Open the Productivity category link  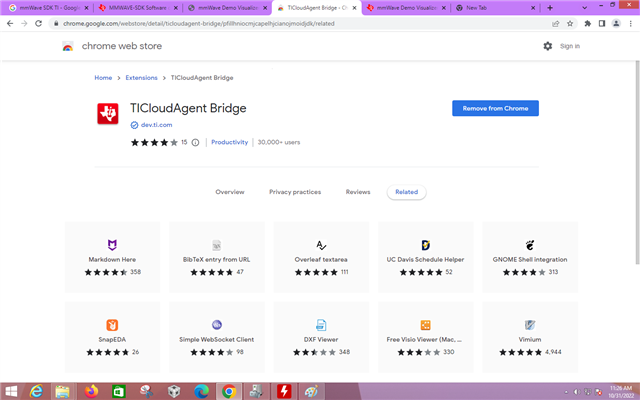coord(230,142)
